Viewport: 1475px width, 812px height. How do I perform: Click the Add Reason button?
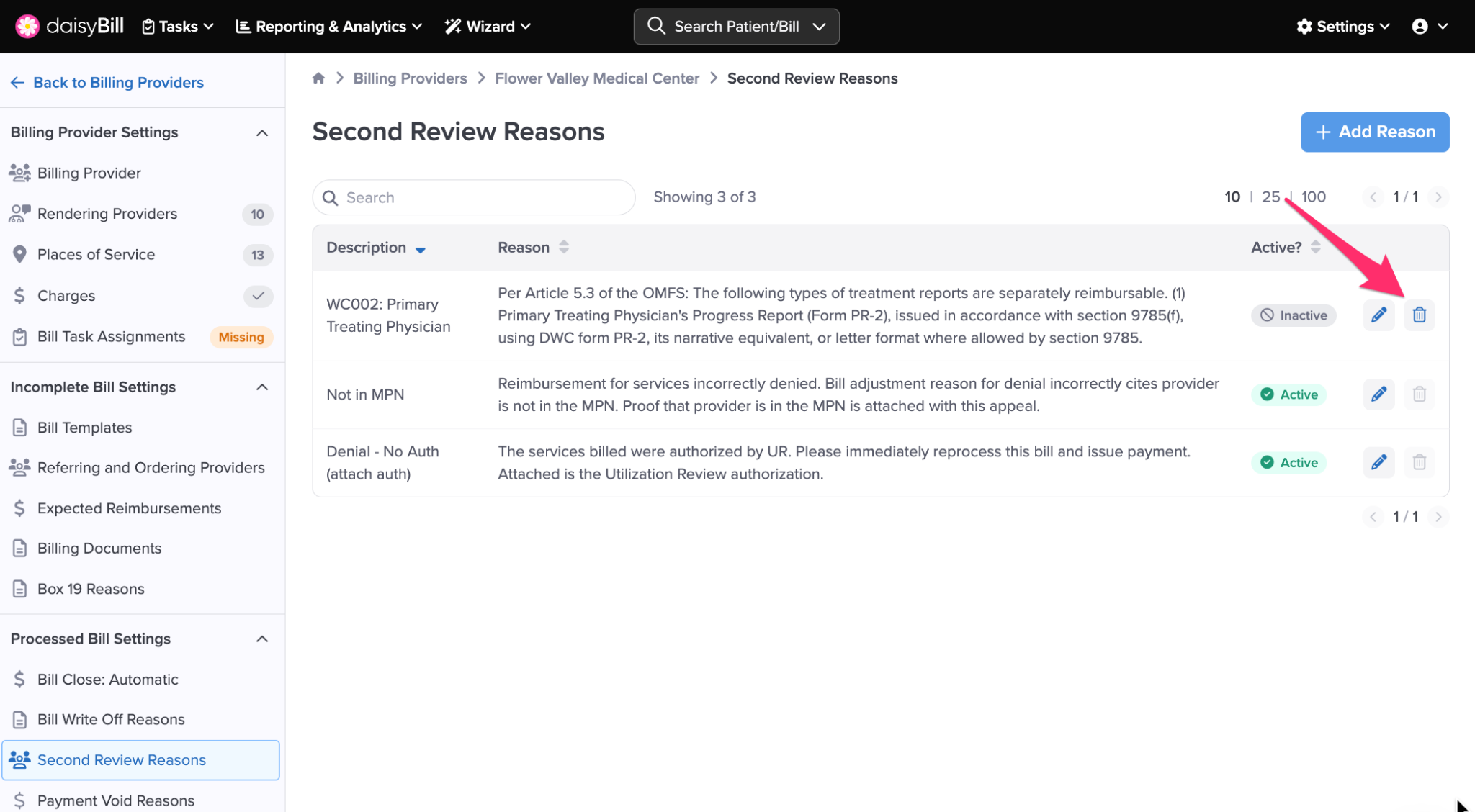(x=1374, y=132)
